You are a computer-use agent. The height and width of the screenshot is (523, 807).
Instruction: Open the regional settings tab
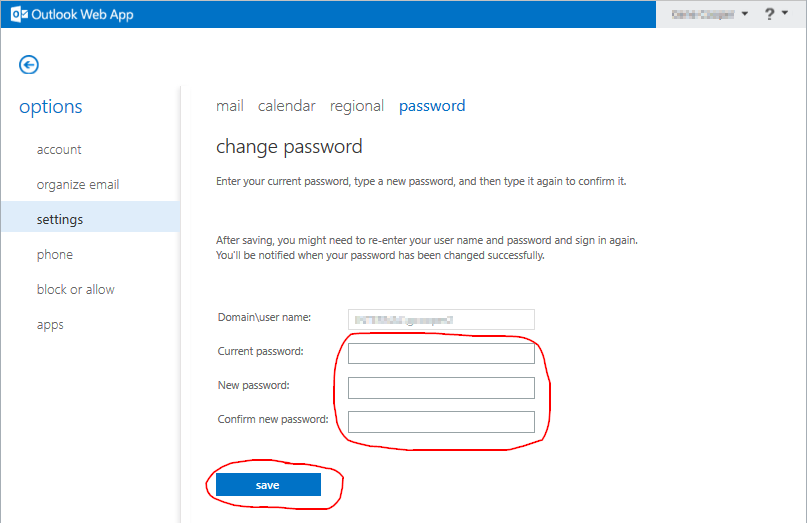357,106
